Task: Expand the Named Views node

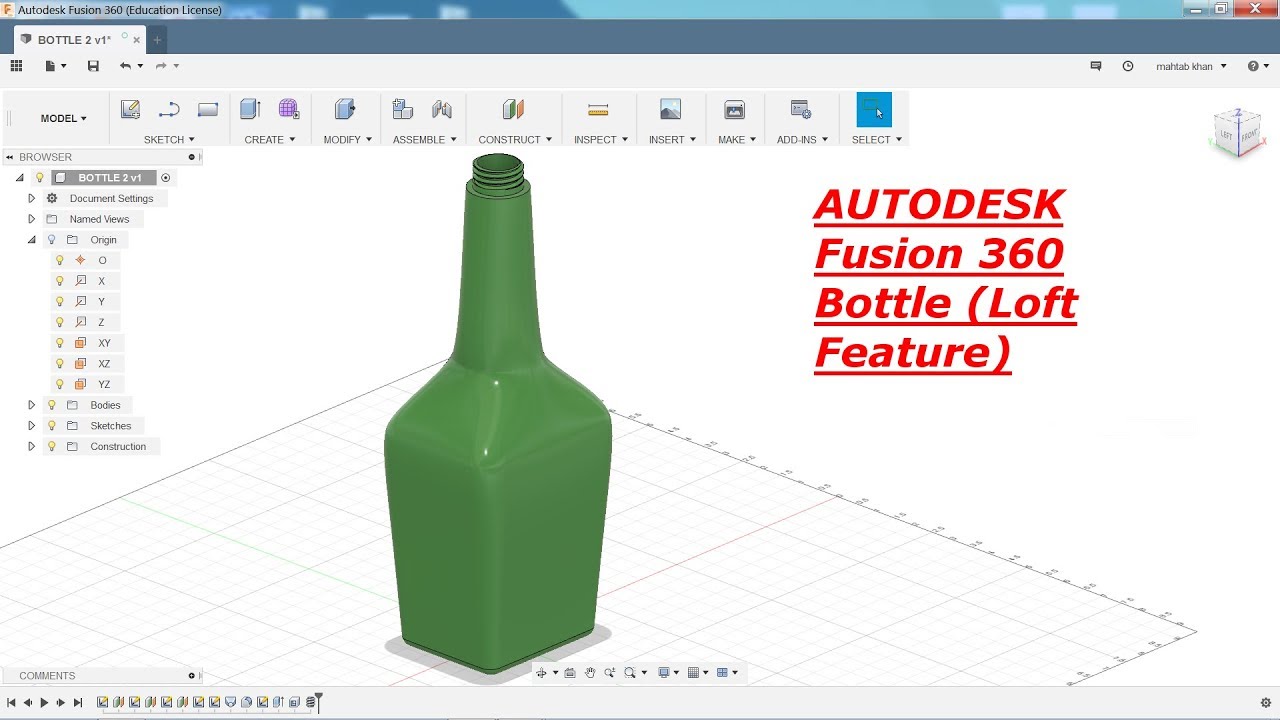Action: [x=31, y=219]
